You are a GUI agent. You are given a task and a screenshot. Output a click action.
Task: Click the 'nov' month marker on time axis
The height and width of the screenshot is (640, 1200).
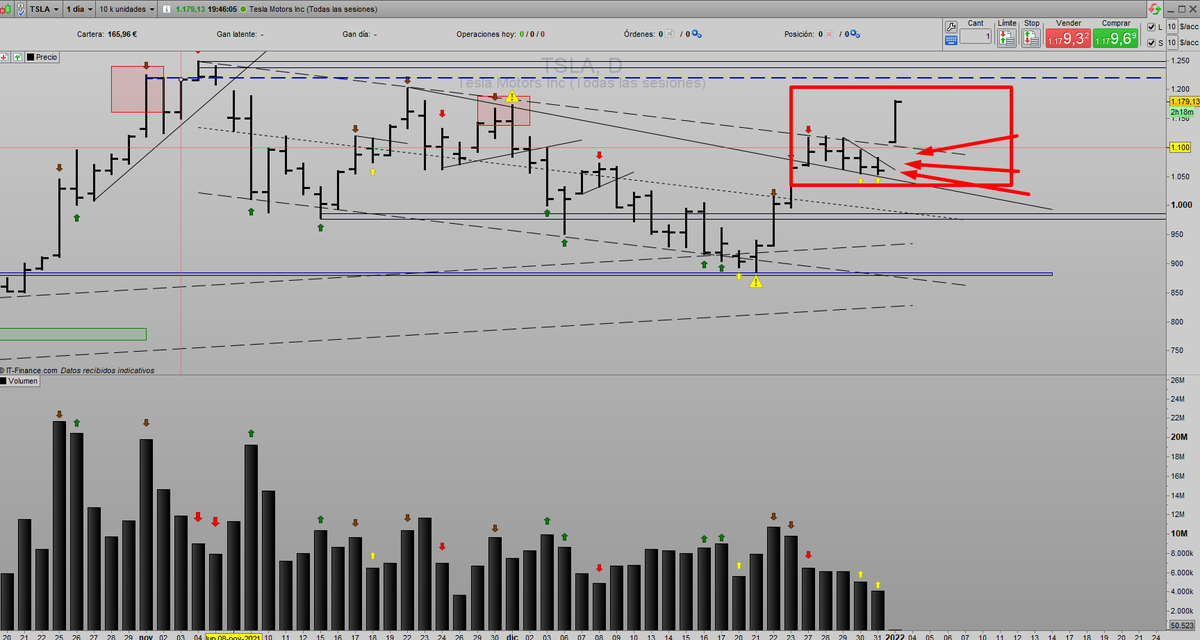click(x=145, y=635)
